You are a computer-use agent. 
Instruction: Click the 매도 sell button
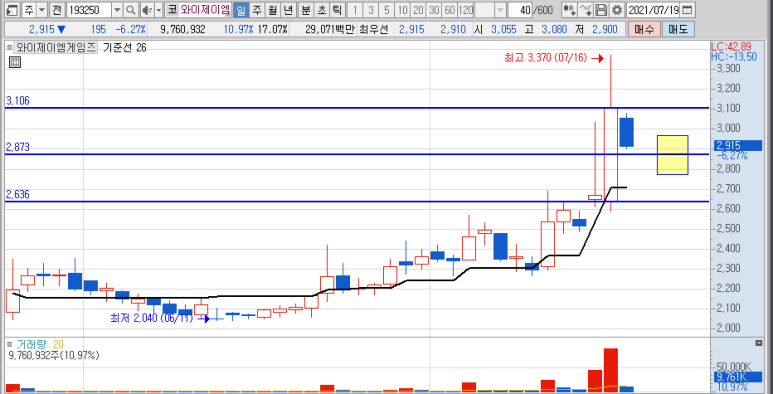click(x=678, y=30)
